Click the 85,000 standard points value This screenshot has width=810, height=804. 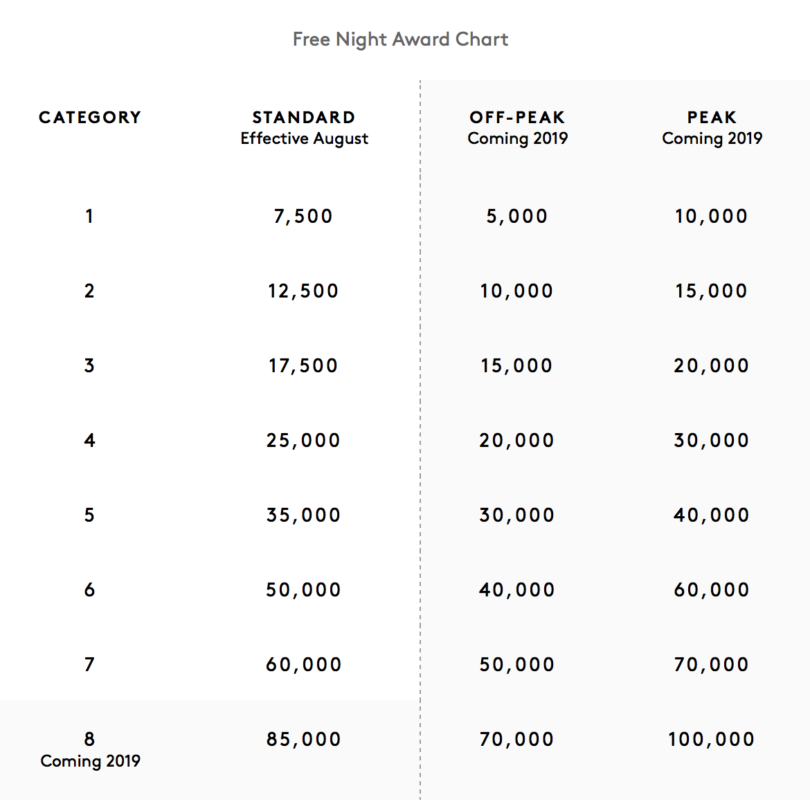pyautogui.click(x=304, y=740)
